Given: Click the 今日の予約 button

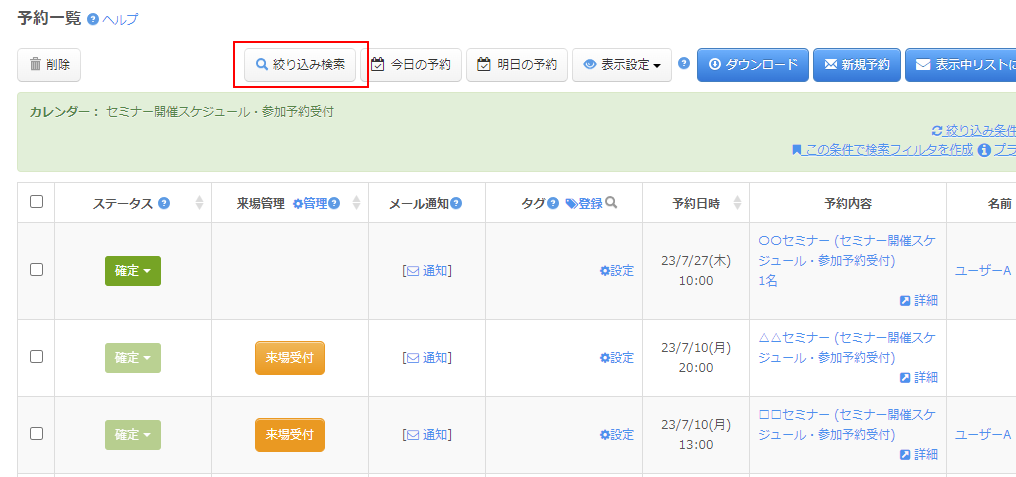Looking at the screenshot, I should 410,65.
